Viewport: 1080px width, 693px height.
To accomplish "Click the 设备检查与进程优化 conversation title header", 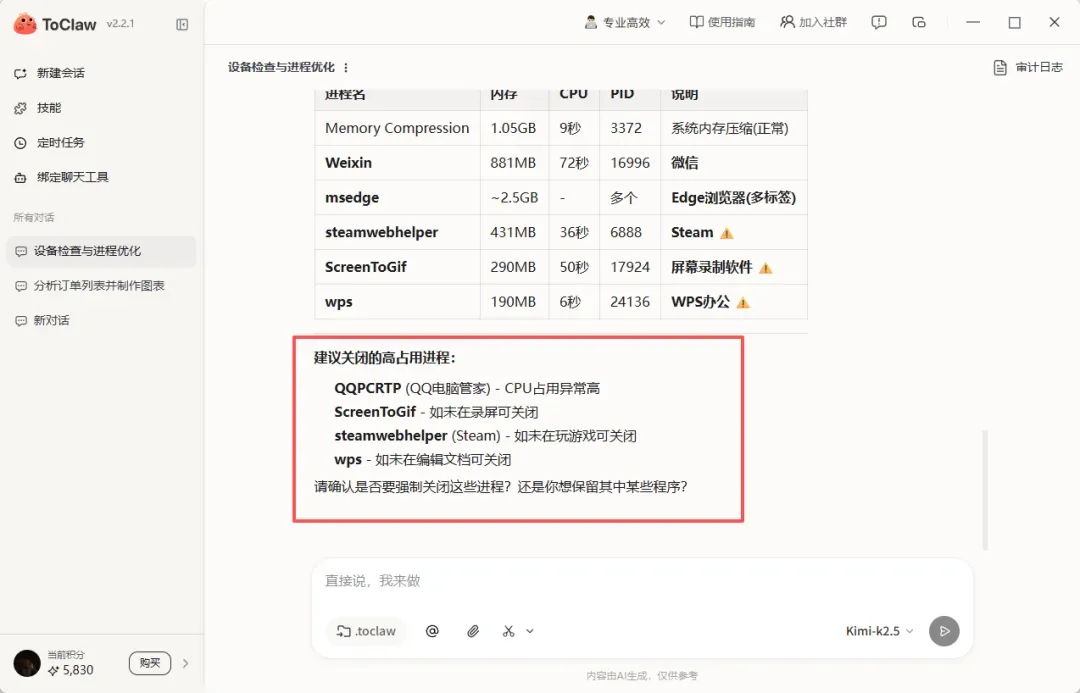I will tap(281, 68).
